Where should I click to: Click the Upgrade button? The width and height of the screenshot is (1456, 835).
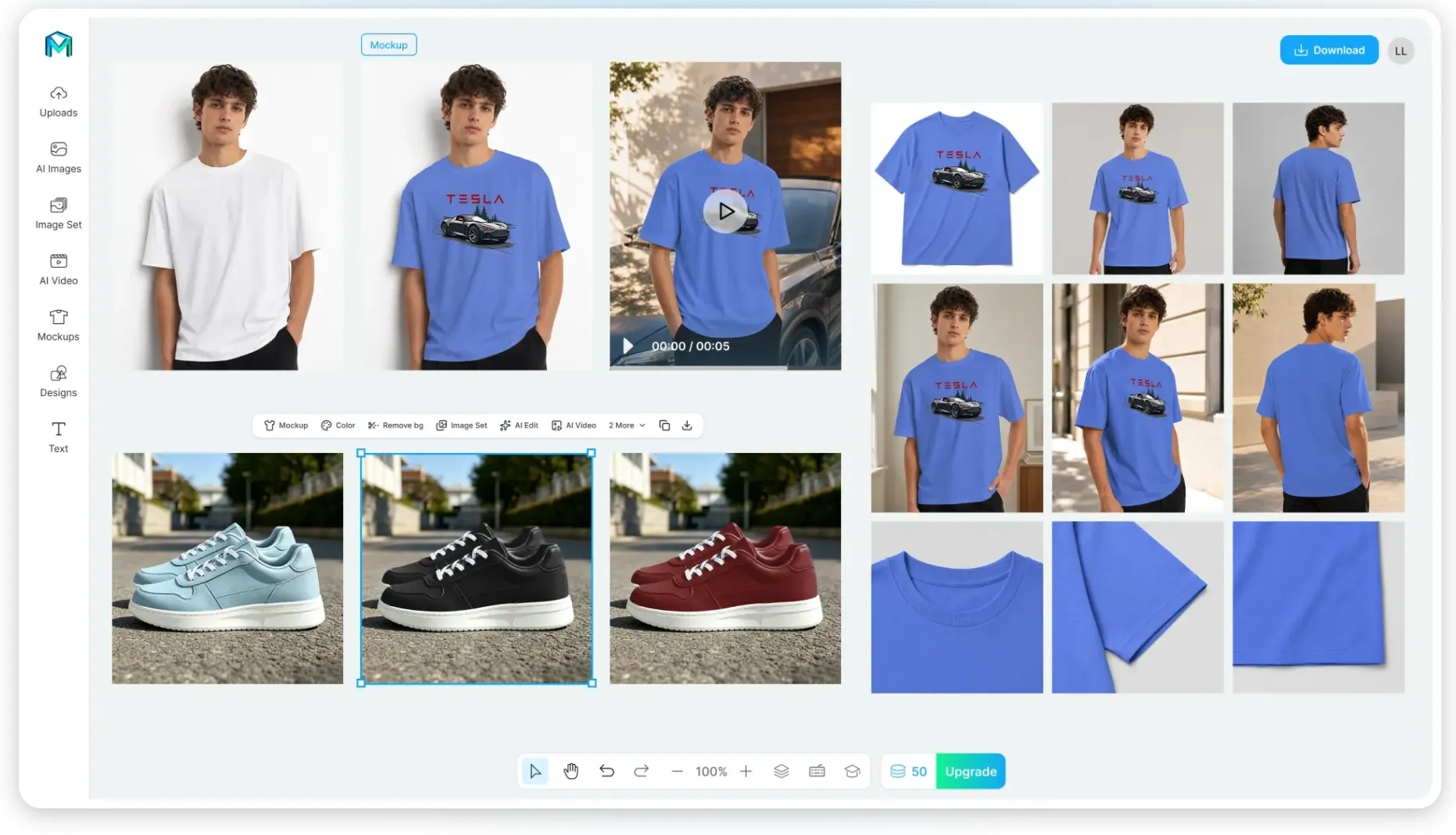971,772
